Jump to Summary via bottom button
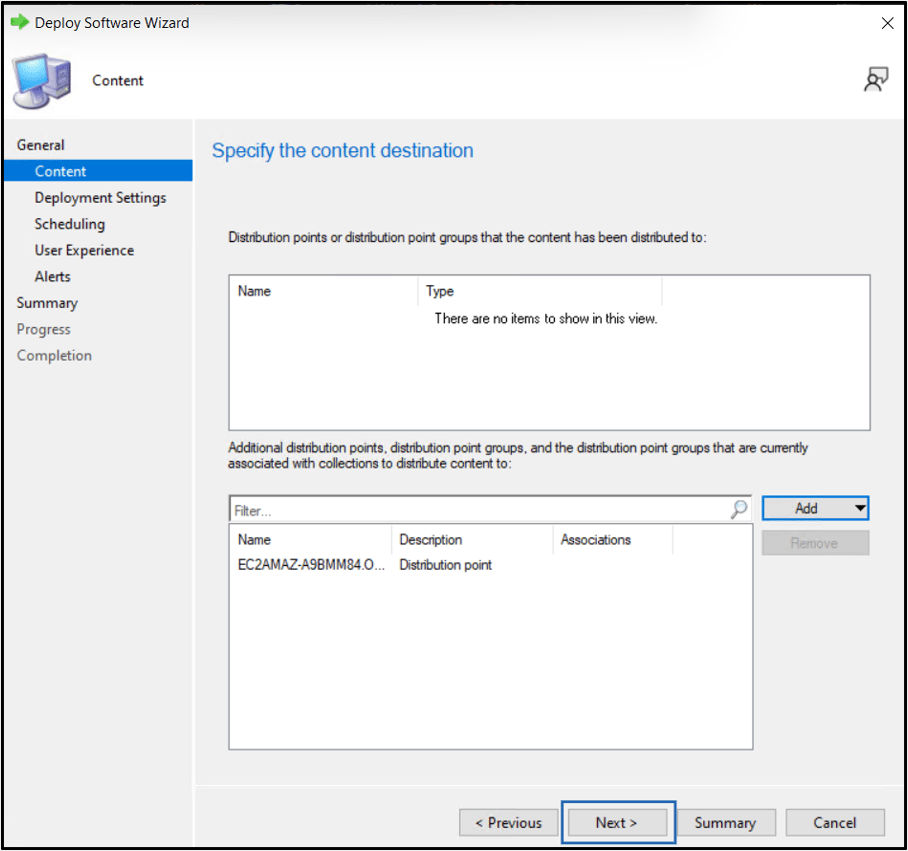Screen dimensions: 908x851 click(726, 822)
